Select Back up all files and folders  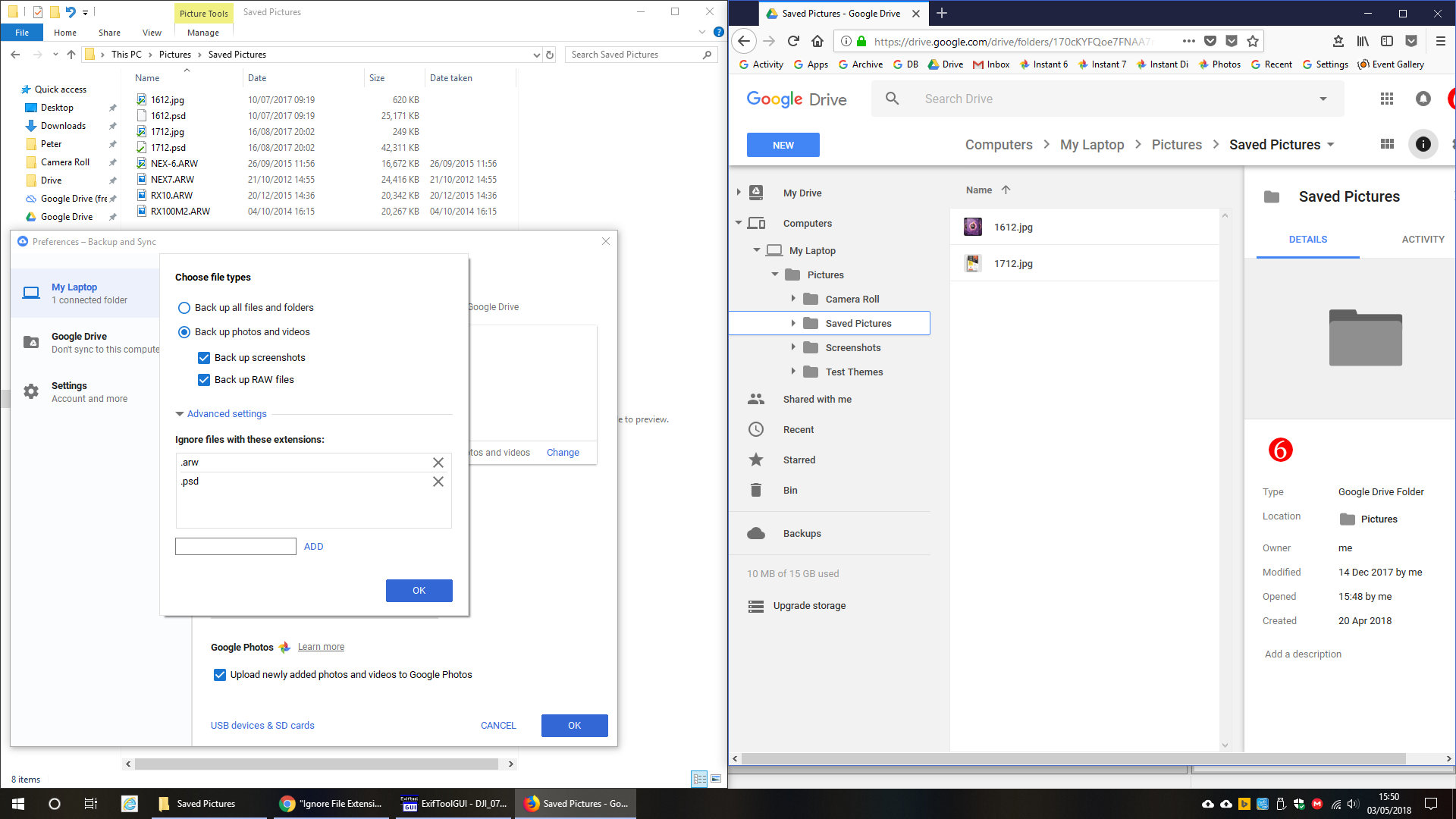[x=184, y=308]
